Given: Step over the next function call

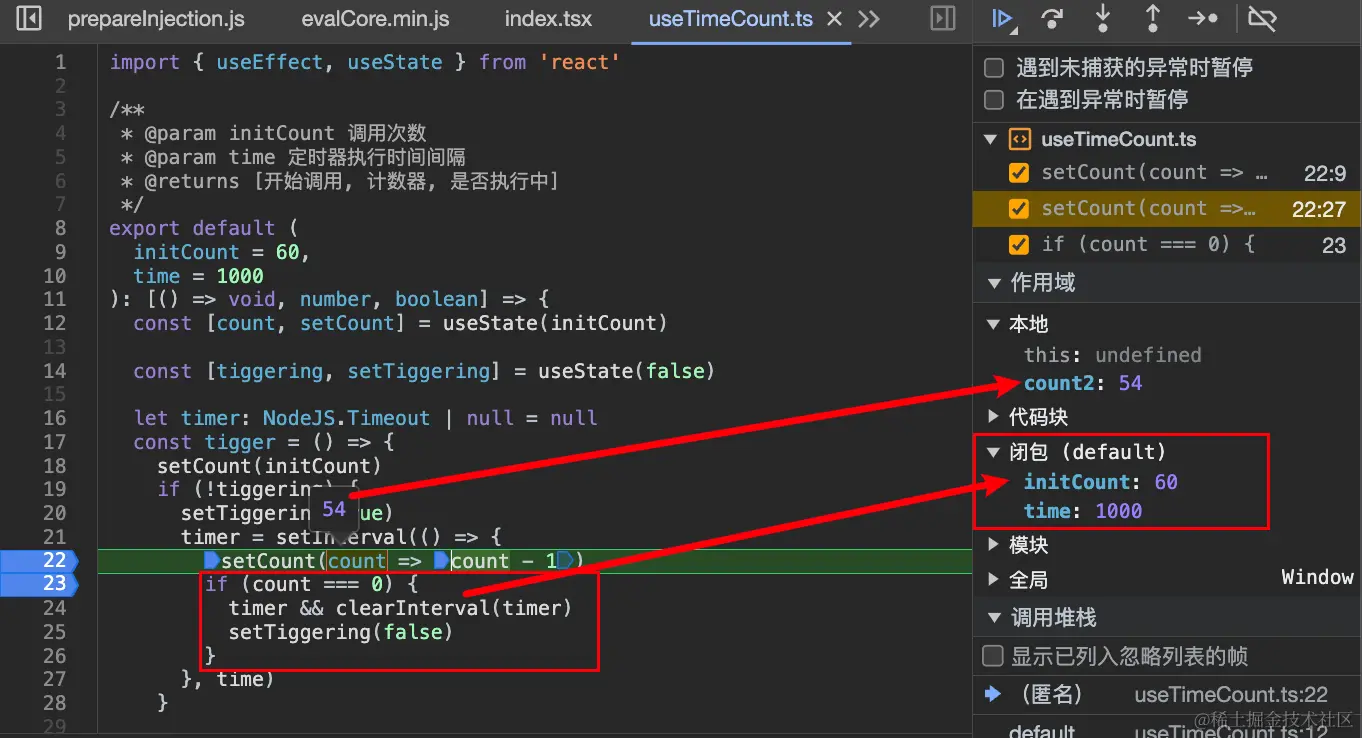Looking at the screenshot, I should click(1052, 18).
